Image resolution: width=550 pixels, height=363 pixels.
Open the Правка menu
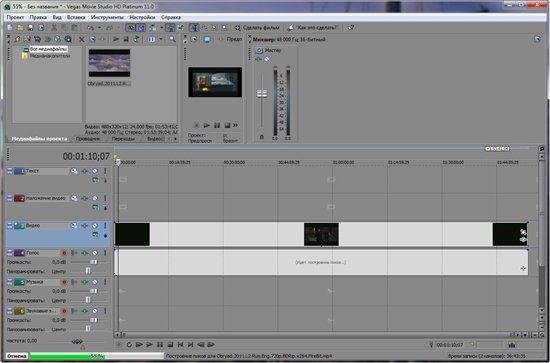click(38, 17)
